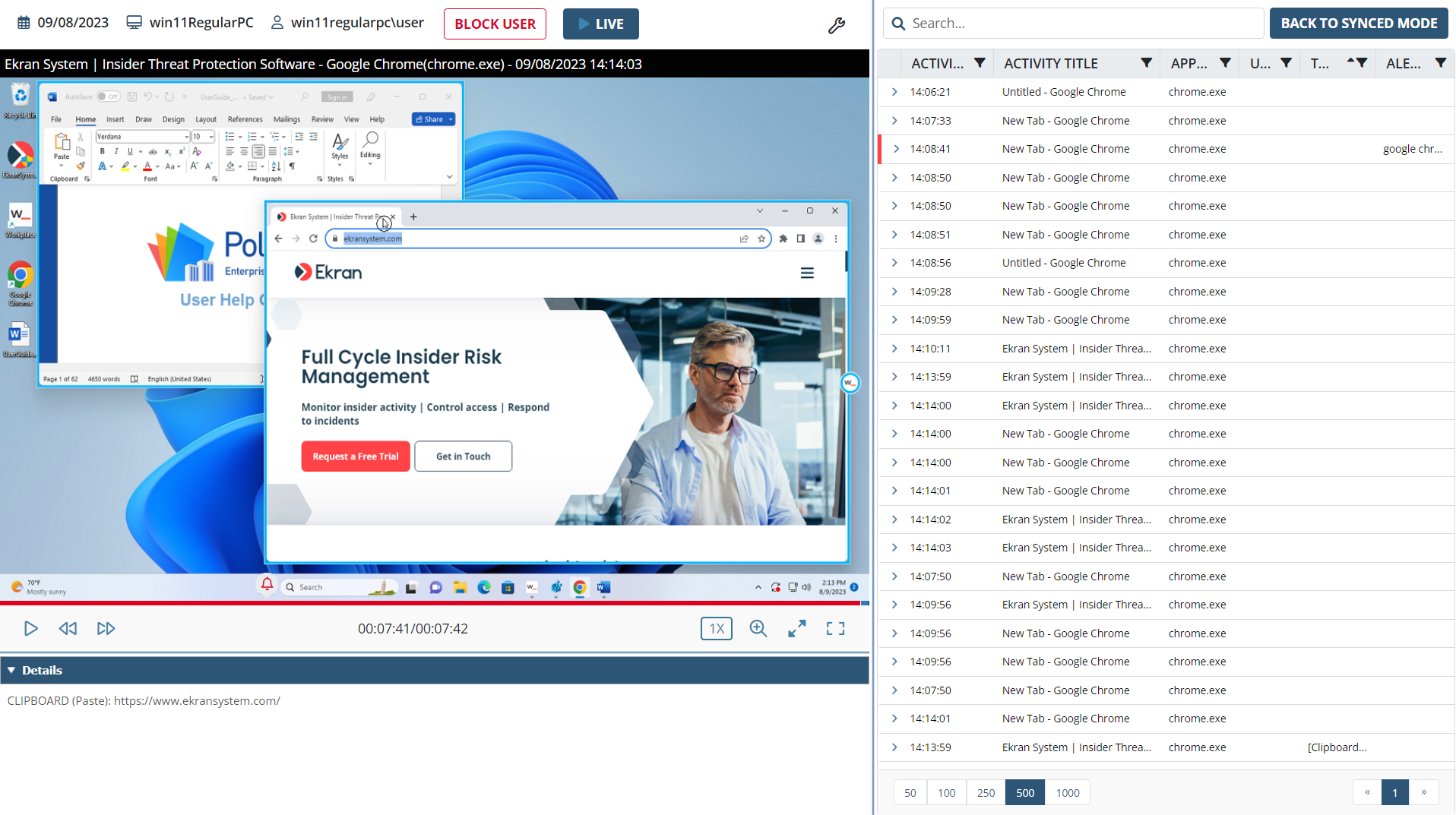Select 1000 records per page
Screen dimensions: 1456x815
[x=1067, y=792]
